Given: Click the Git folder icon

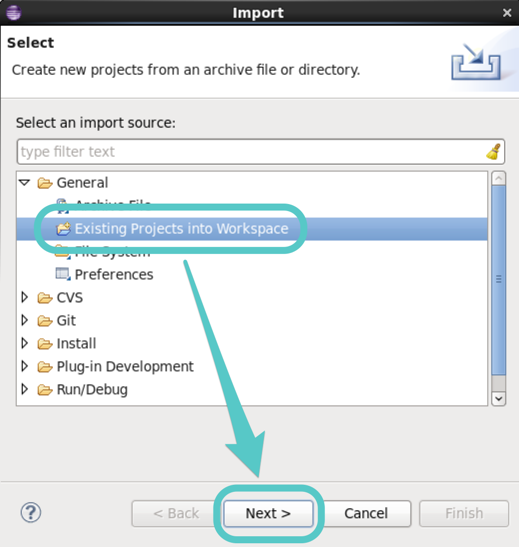Looking at the screenshot, I should point(45,321).
